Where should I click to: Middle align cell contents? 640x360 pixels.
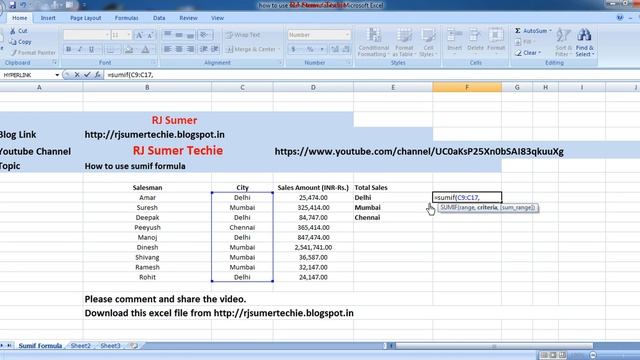tap(179, 35)
